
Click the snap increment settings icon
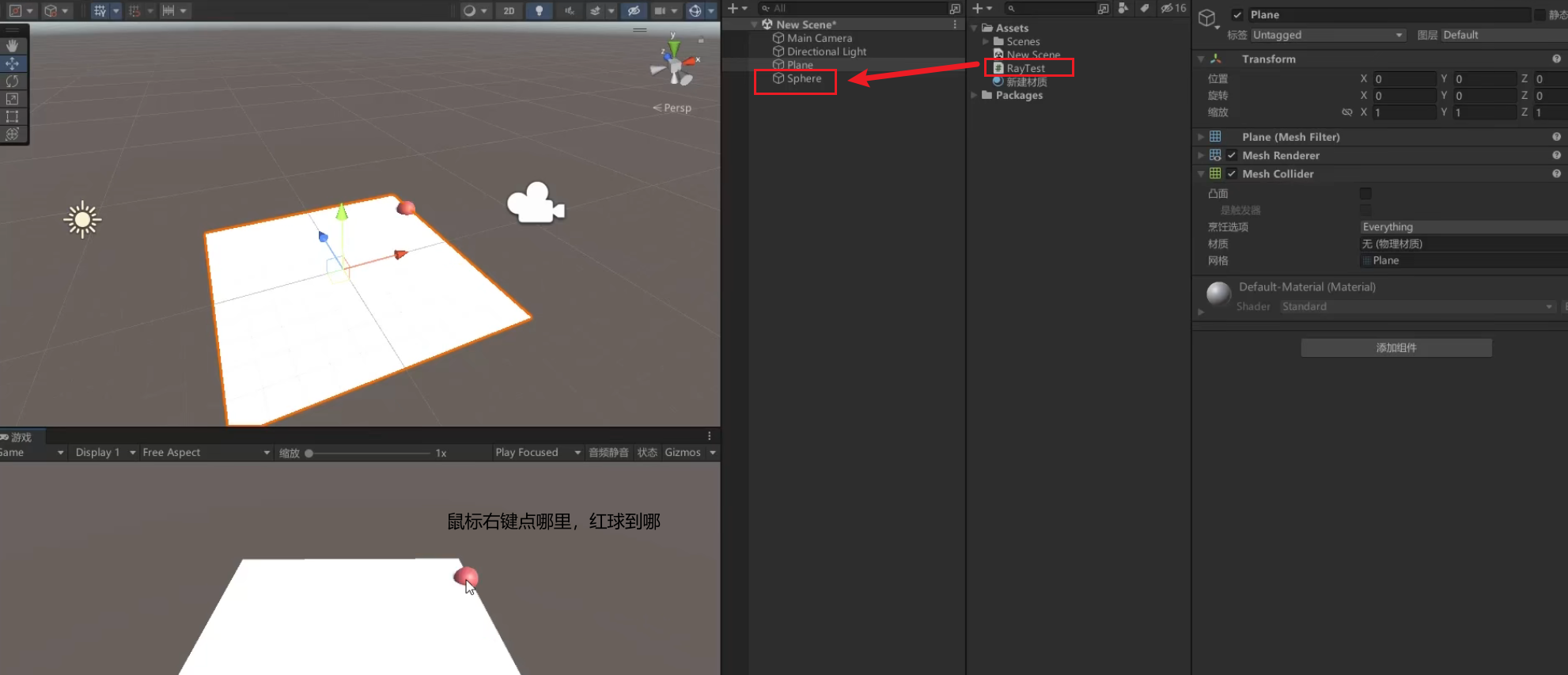(169, 11)
